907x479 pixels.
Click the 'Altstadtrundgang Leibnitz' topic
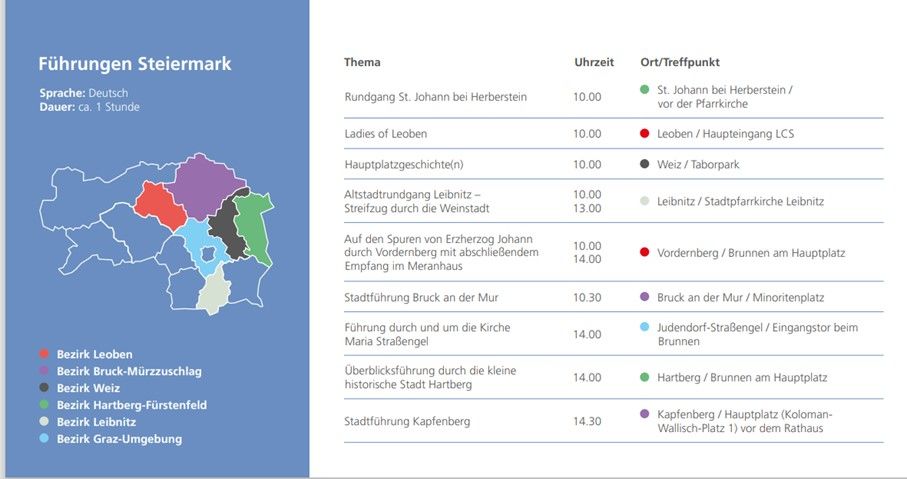pos(416,201)
